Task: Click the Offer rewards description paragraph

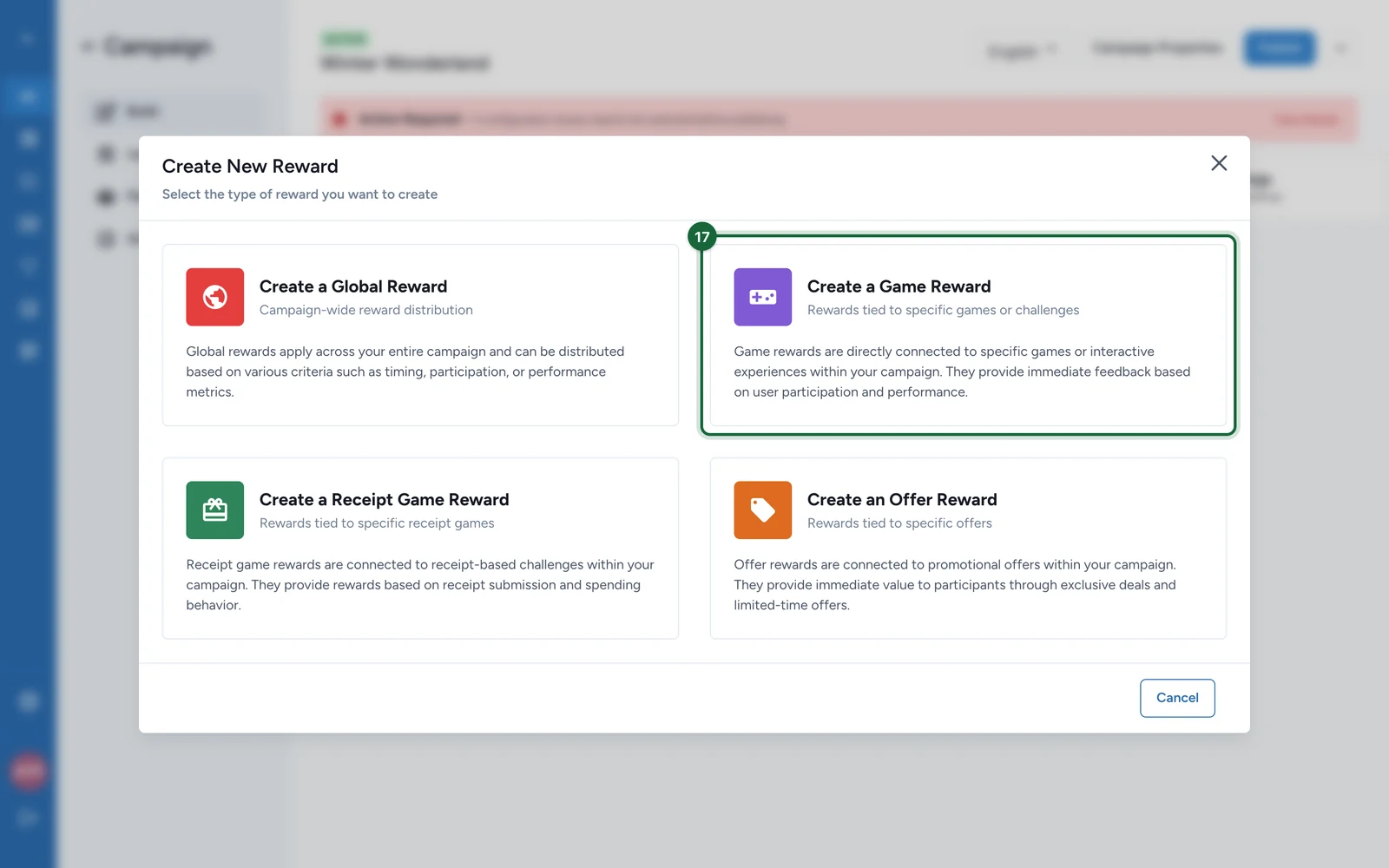Action: 955,585
